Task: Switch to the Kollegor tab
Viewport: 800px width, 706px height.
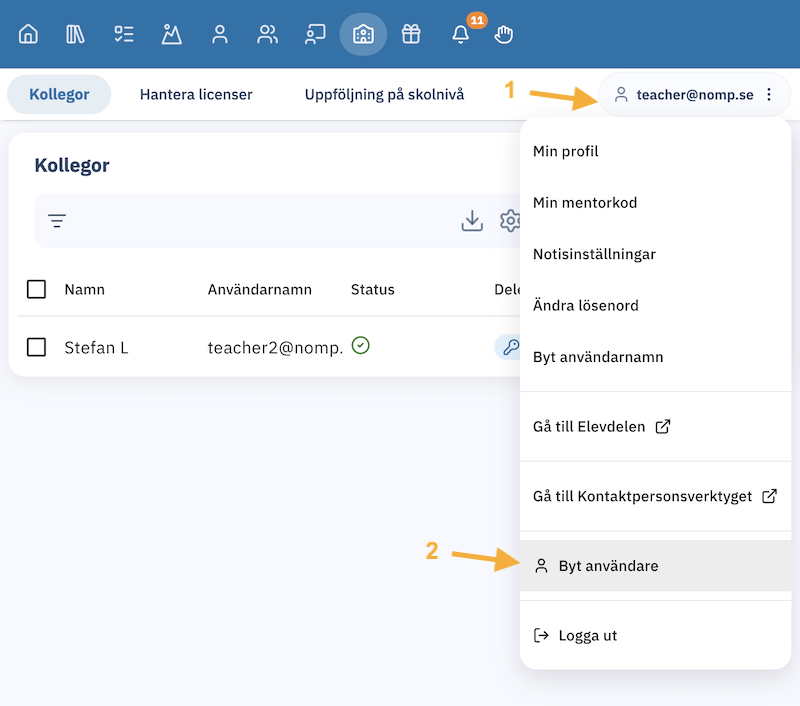Action: [x=59, y=94]
